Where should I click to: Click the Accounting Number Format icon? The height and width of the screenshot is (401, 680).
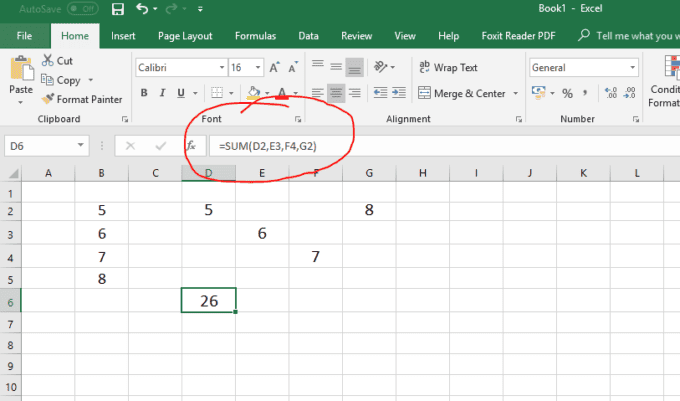click(538, 93)
